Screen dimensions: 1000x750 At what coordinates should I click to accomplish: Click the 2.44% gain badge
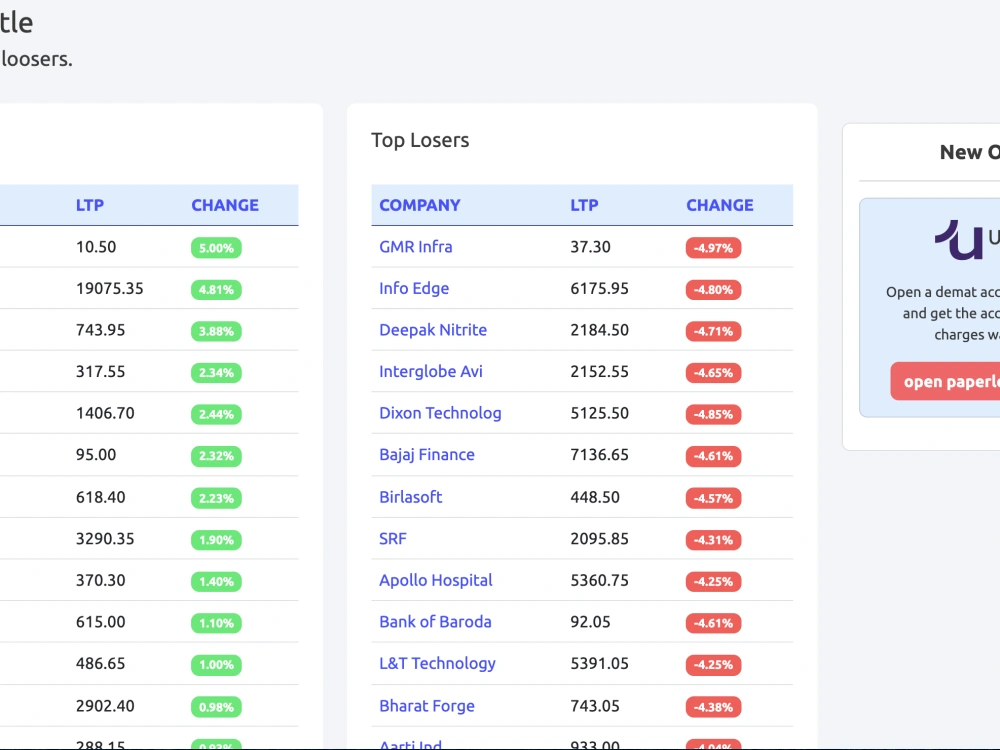point(216,415)
